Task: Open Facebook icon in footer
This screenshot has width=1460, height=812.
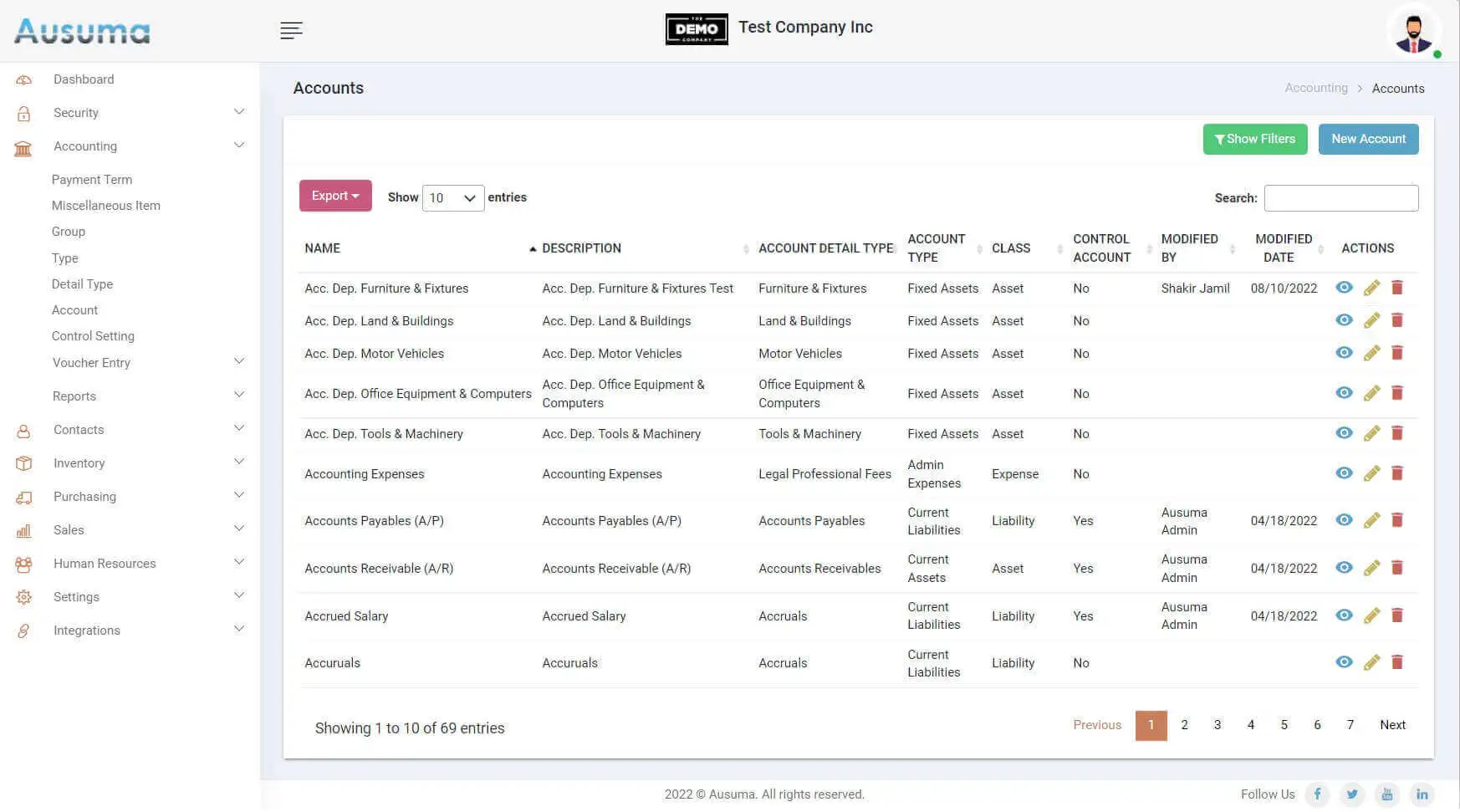Action: (x=1317, y=794)
